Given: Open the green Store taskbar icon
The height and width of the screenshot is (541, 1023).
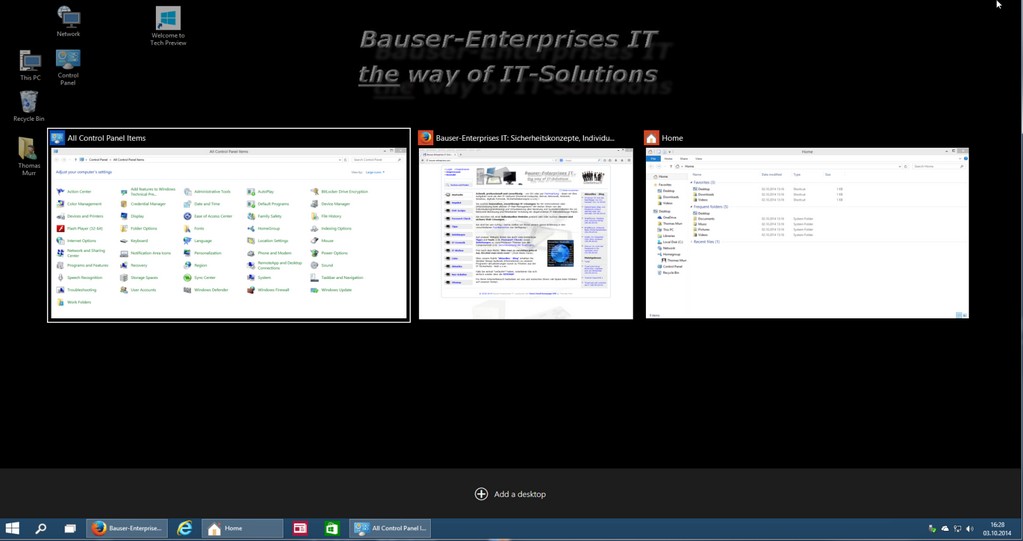Looking at the screenshot, I should [331, 528].
